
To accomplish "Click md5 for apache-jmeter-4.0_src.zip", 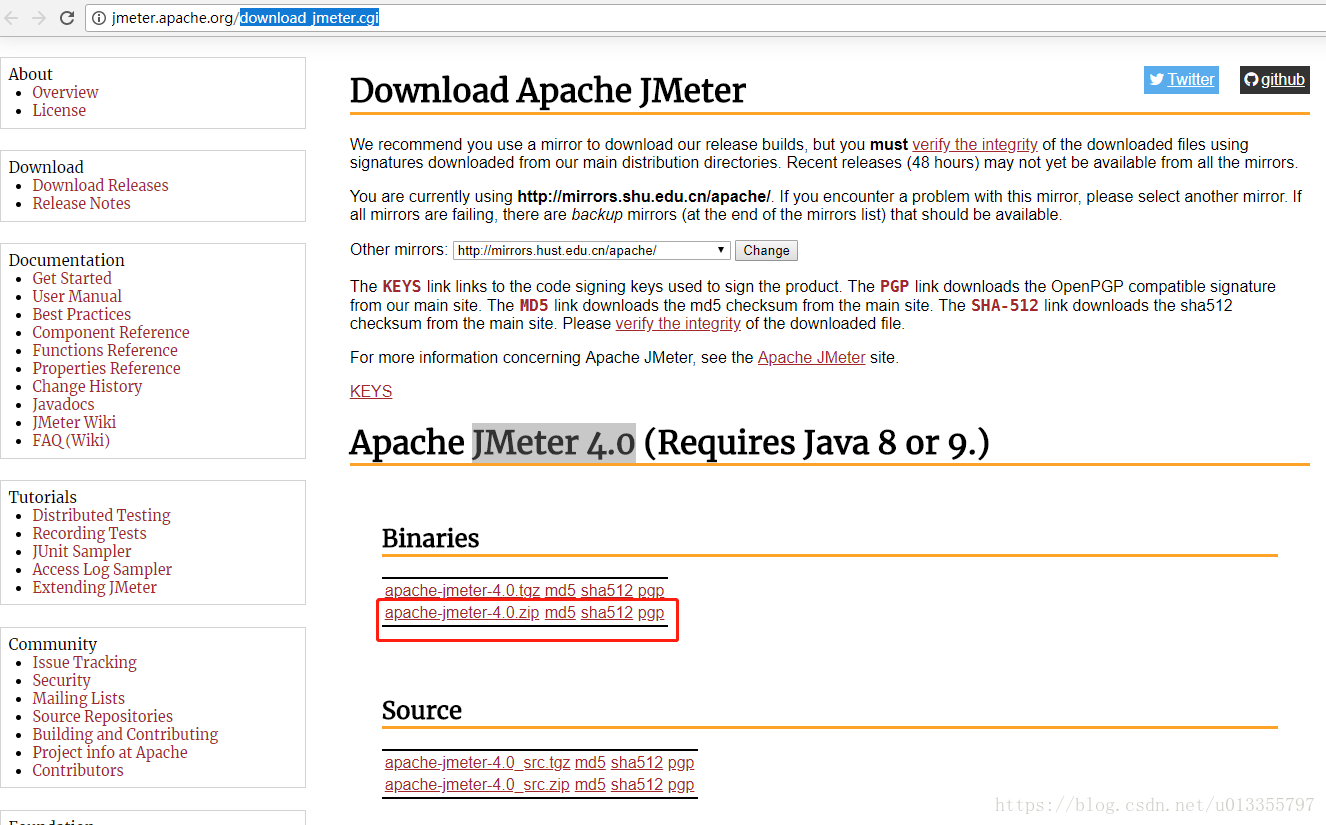I will click(x=590, y=784).
